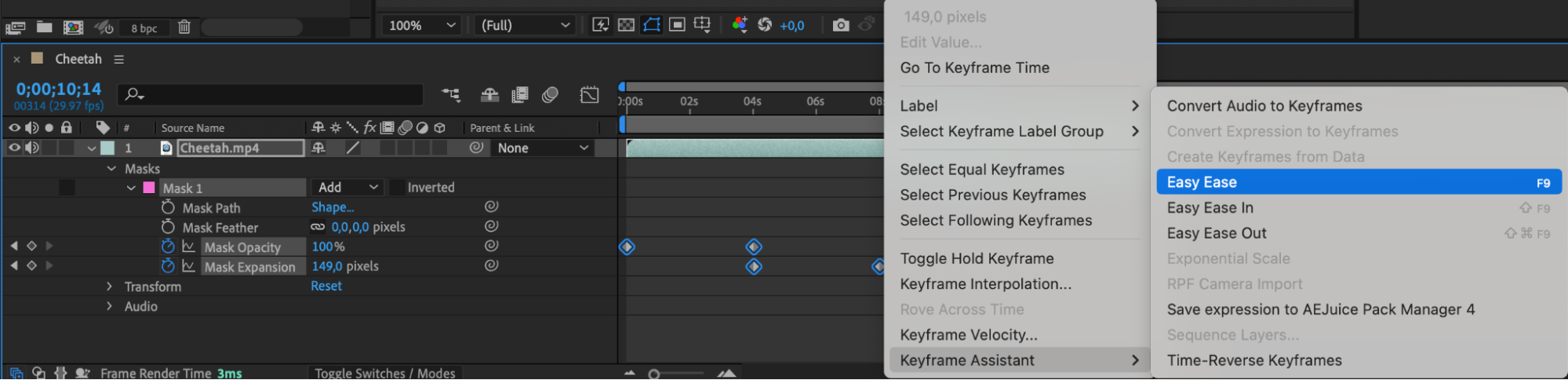This screenshot has height=380, width=1568.
Task: Toggle the transparency grid icon
Action: click(x=626, y=25)
